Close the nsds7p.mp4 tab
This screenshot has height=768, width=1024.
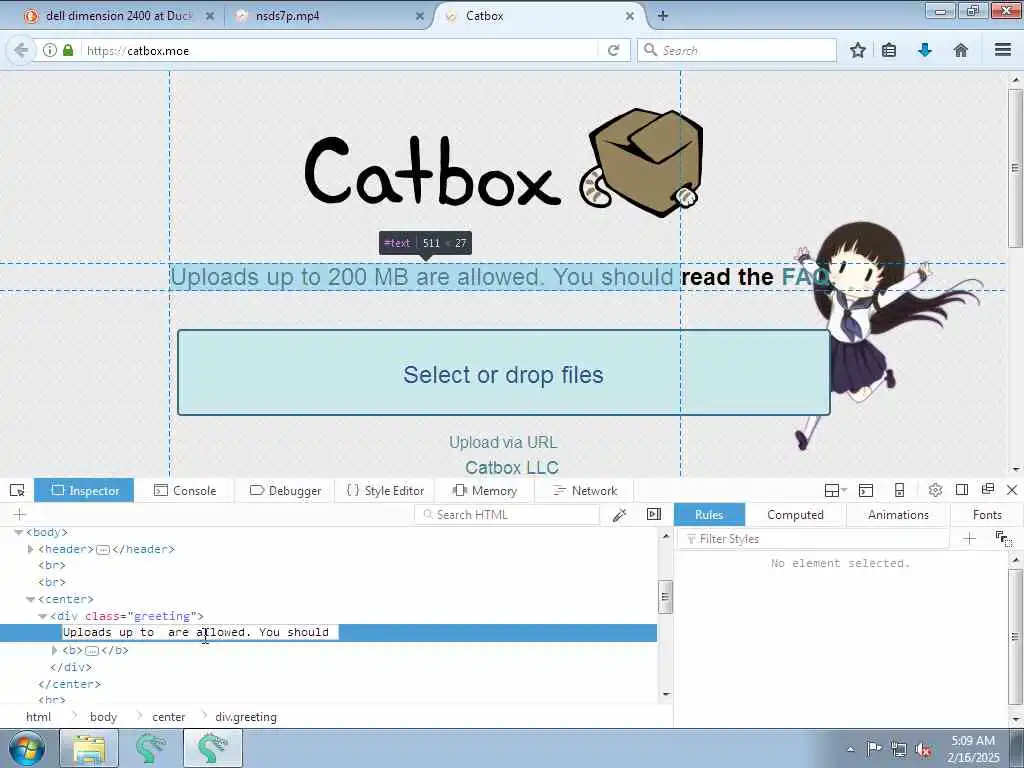(420, 16)
